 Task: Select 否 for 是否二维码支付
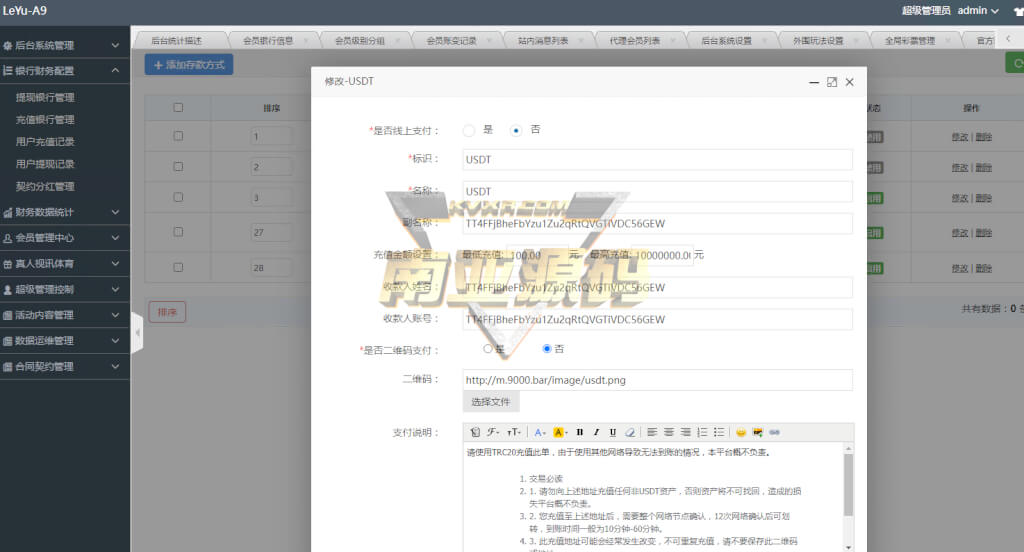point(547,349)
